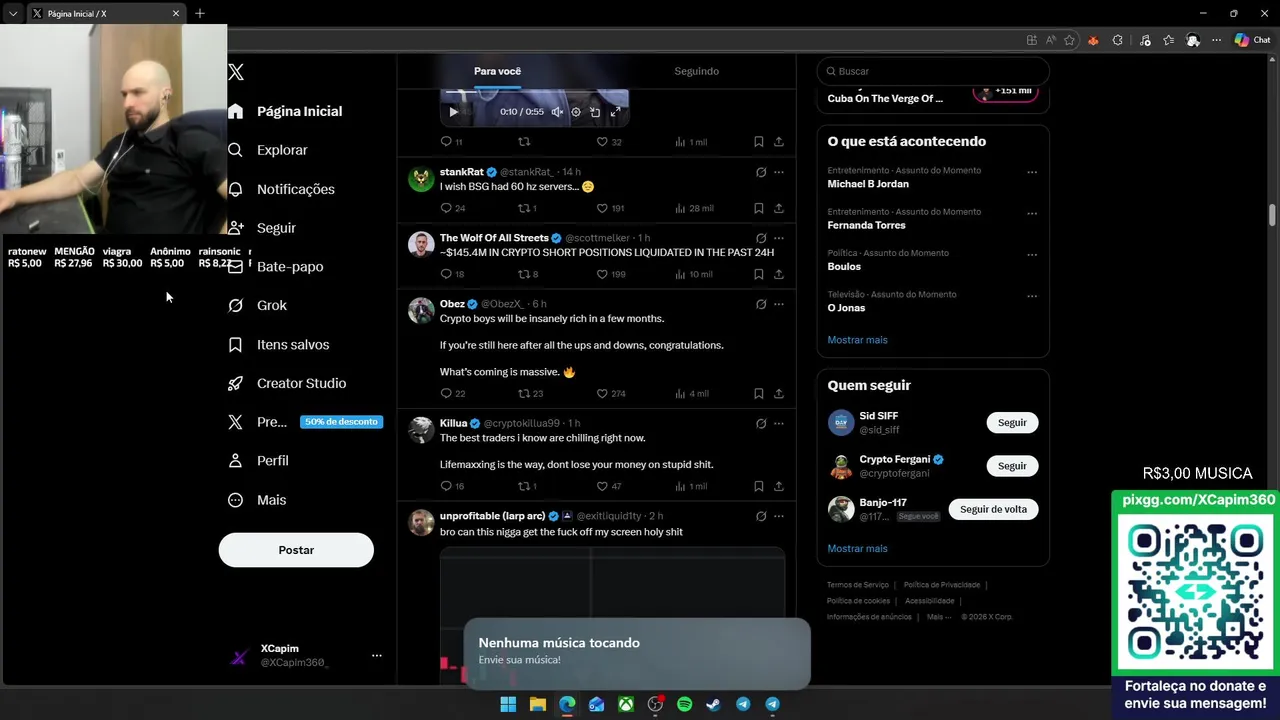Add this page to favorites star
The image size is (1280, 720).
coord(1070,40)
